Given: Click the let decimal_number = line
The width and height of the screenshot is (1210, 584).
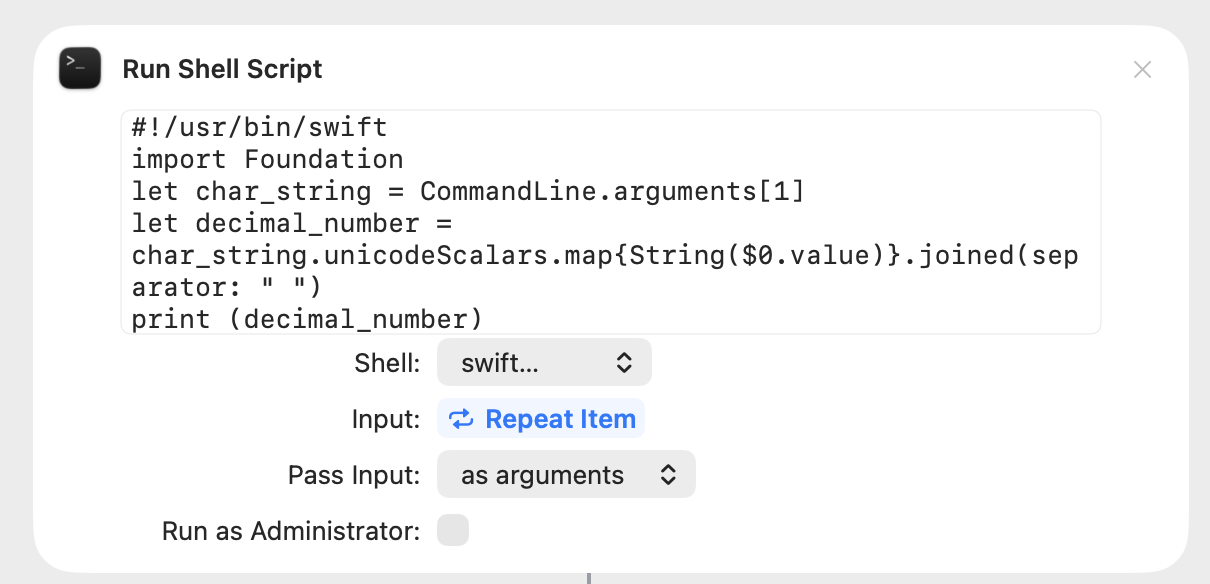Looking at the screenshot, I should click(292, 224).
